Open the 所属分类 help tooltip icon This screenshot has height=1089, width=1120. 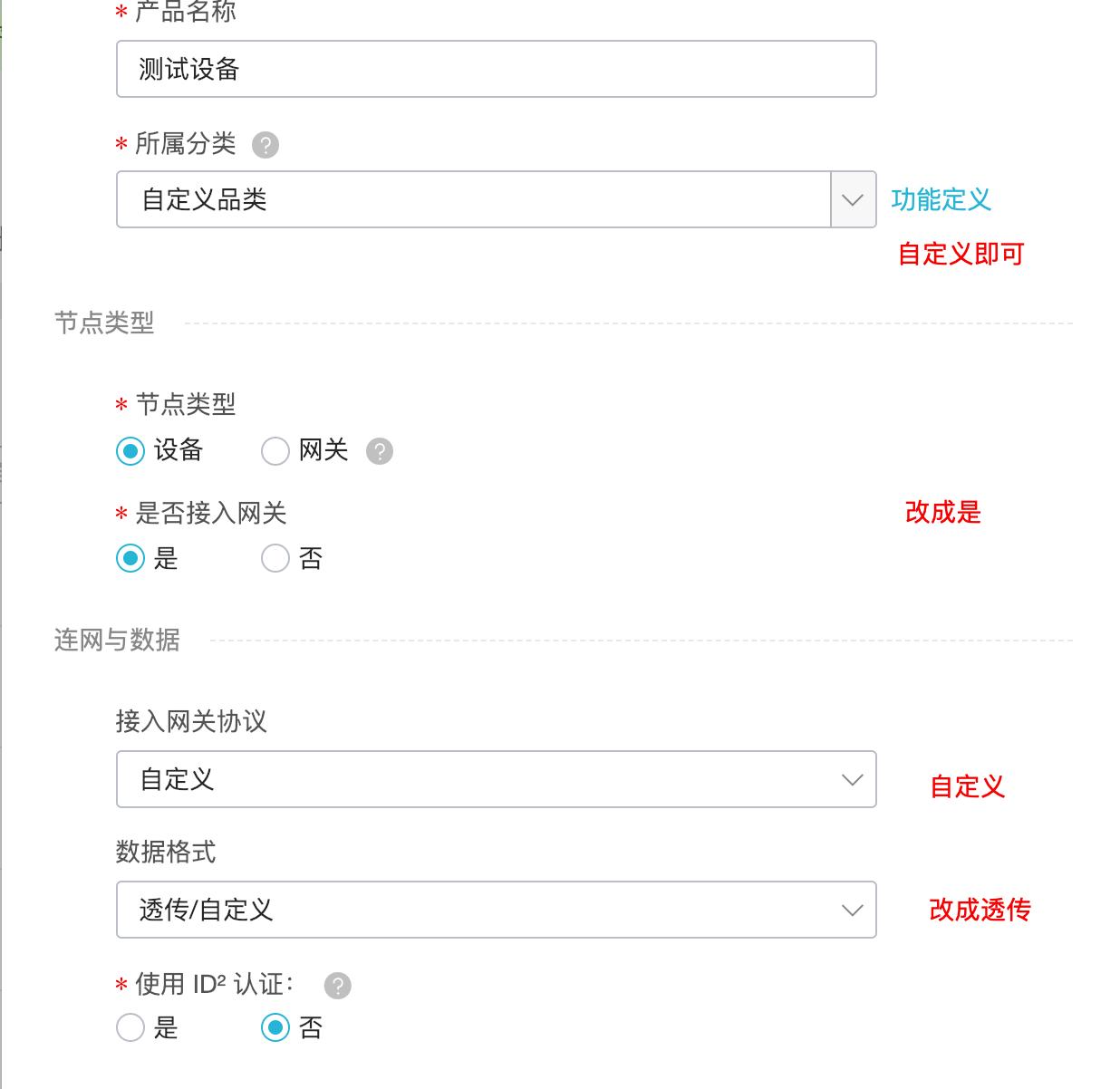pyautogui.click(x=264, y=145)
